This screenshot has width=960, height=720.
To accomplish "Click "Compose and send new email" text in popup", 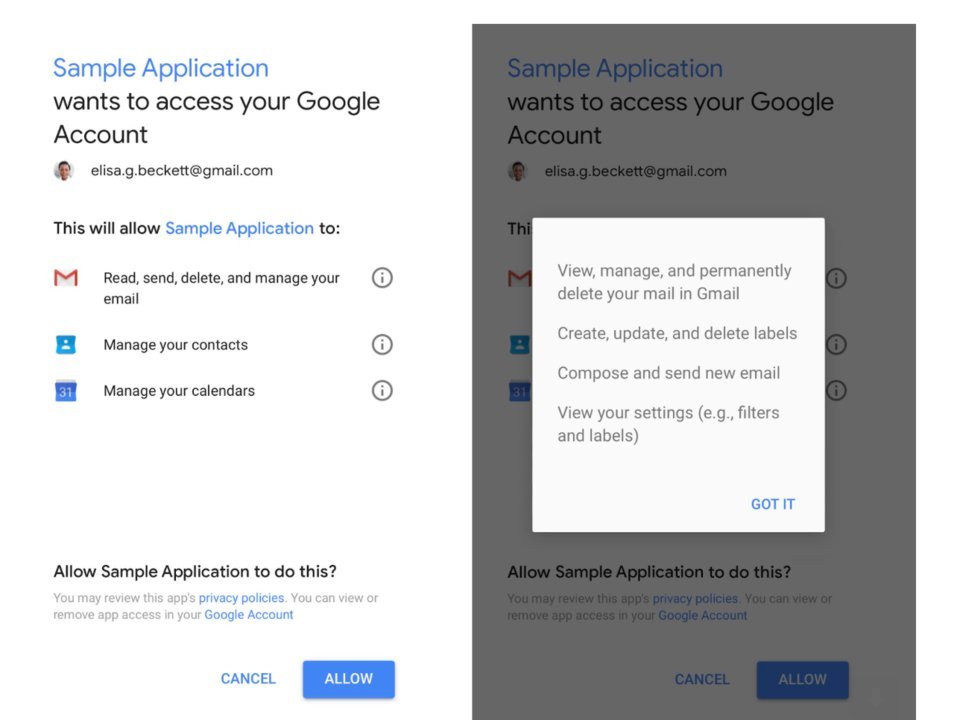I will coord(668,373).
